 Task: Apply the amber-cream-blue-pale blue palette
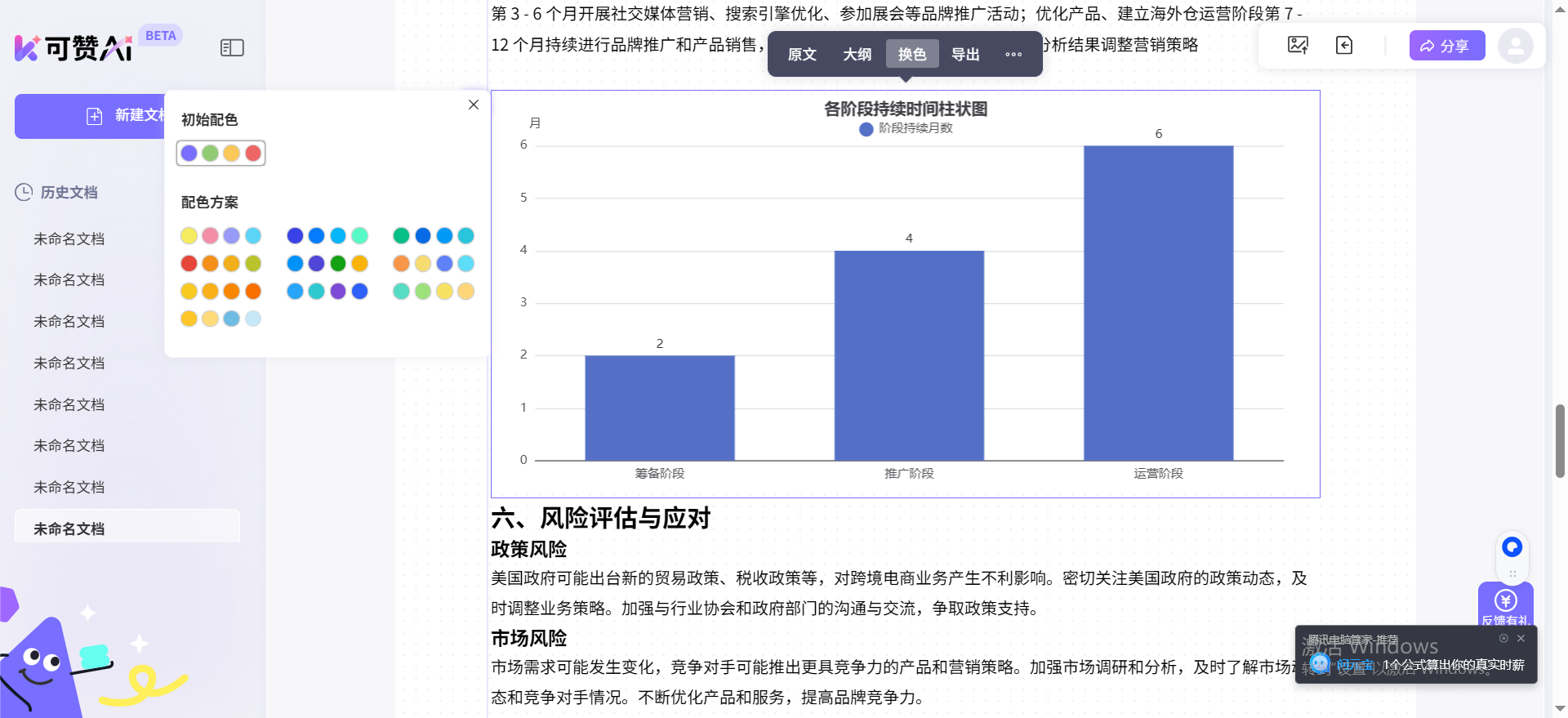click(x=221, y=319)
